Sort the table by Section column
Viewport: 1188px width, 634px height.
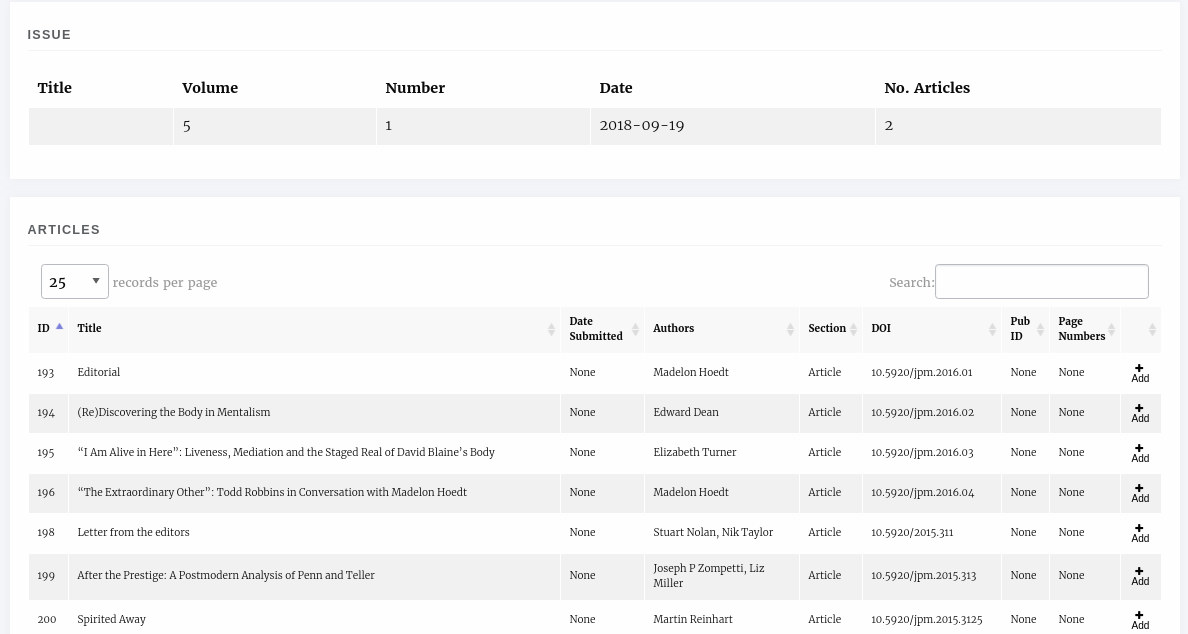827,329
